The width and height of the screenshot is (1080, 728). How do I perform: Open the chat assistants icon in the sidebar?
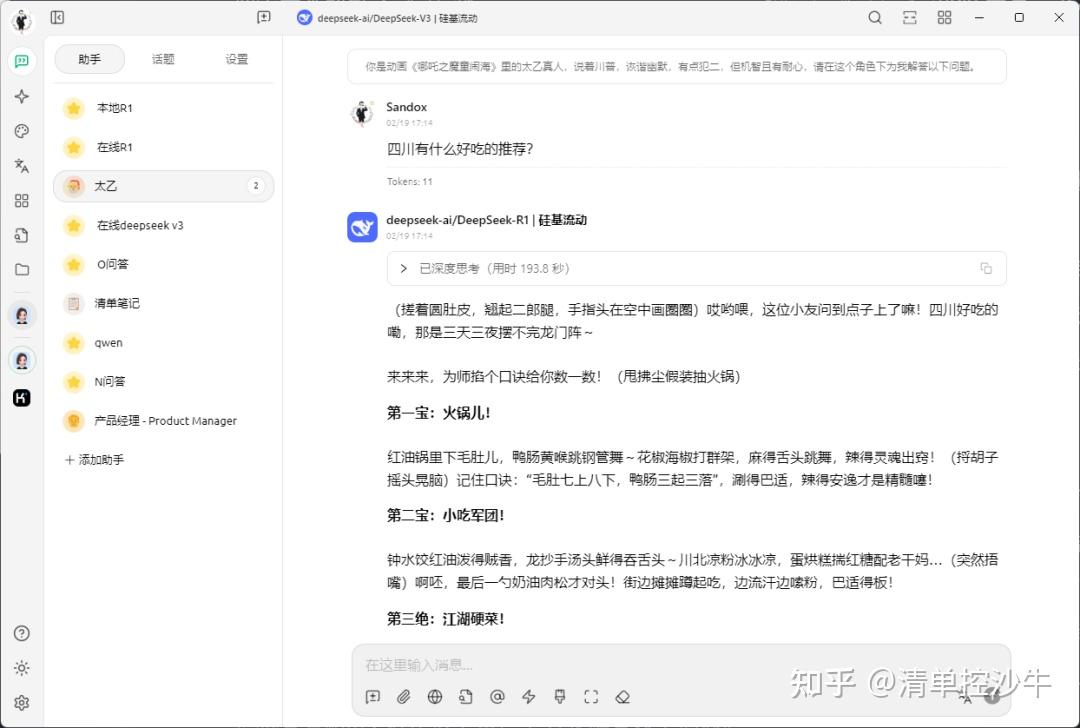tap(21, 61)
